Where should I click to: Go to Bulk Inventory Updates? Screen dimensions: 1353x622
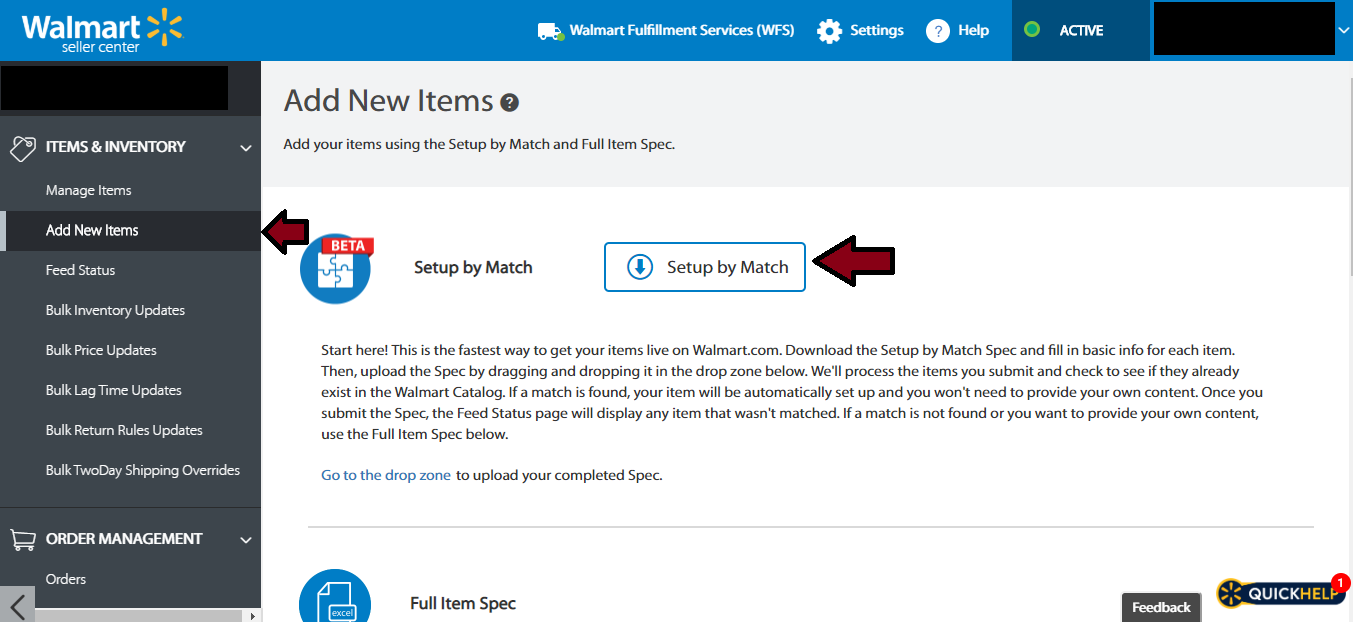pyautogui.click(x=115, y=310)
